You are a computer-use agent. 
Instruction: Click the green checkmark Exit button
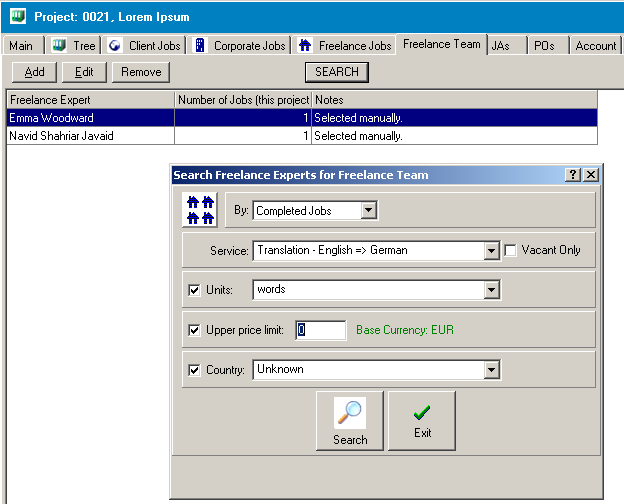point(422,421)
